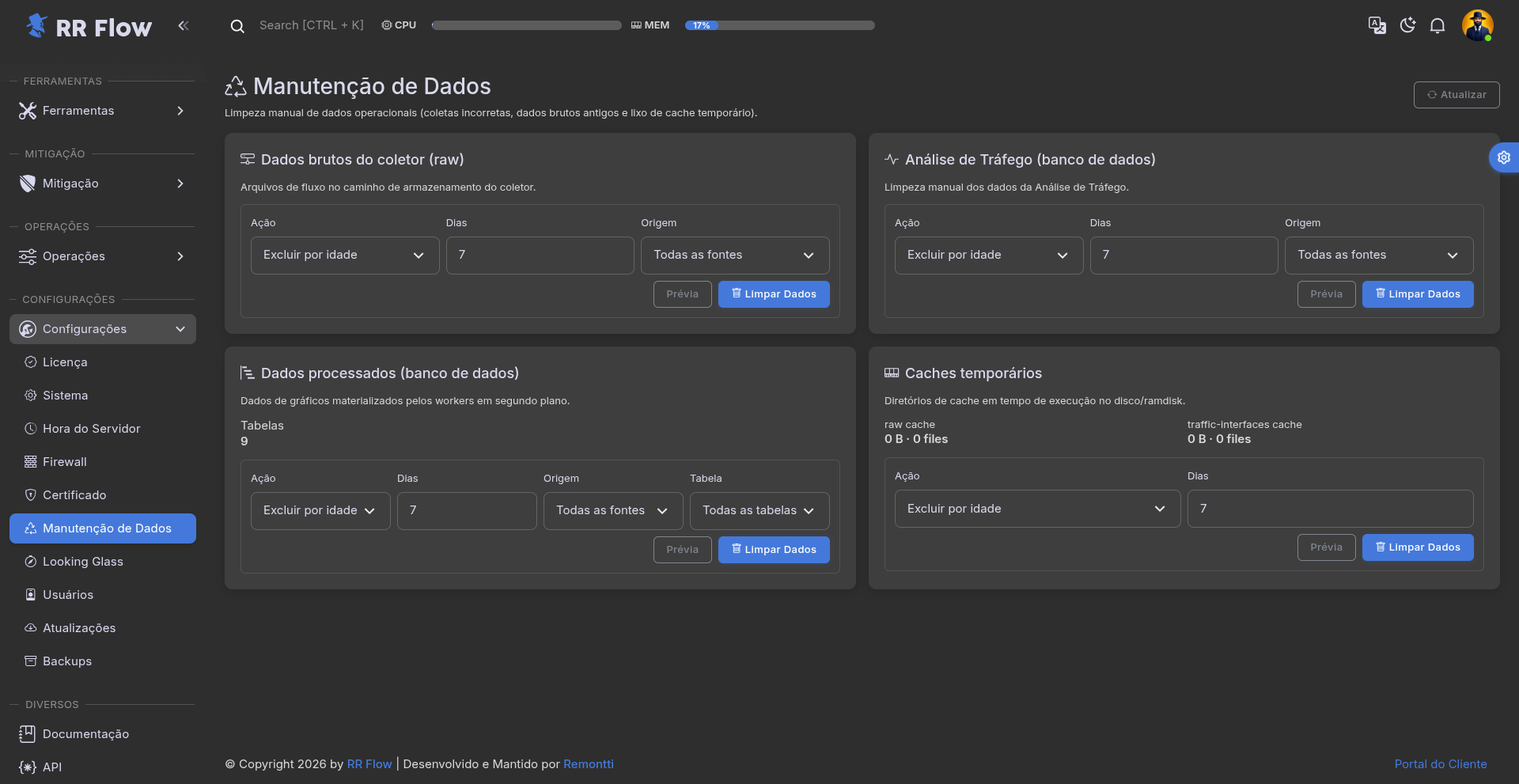Click Limpar Dados in Caches temporários

pyautogui.click(x=1417, y=547)
